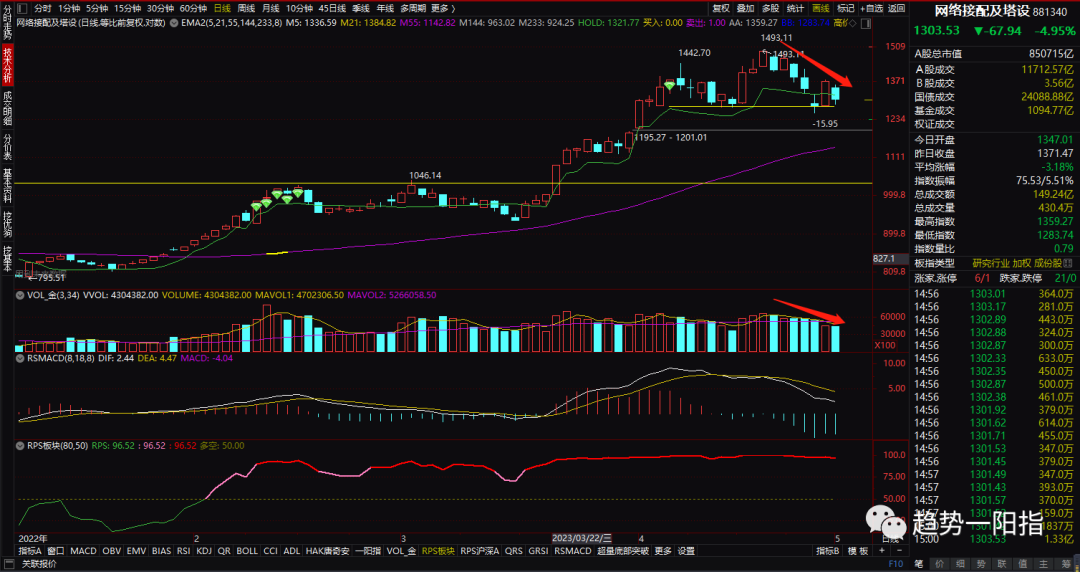Open the 分价表 sidebar tab
The height and width of the screenshot is (572, 1080).
coord(8,147)
